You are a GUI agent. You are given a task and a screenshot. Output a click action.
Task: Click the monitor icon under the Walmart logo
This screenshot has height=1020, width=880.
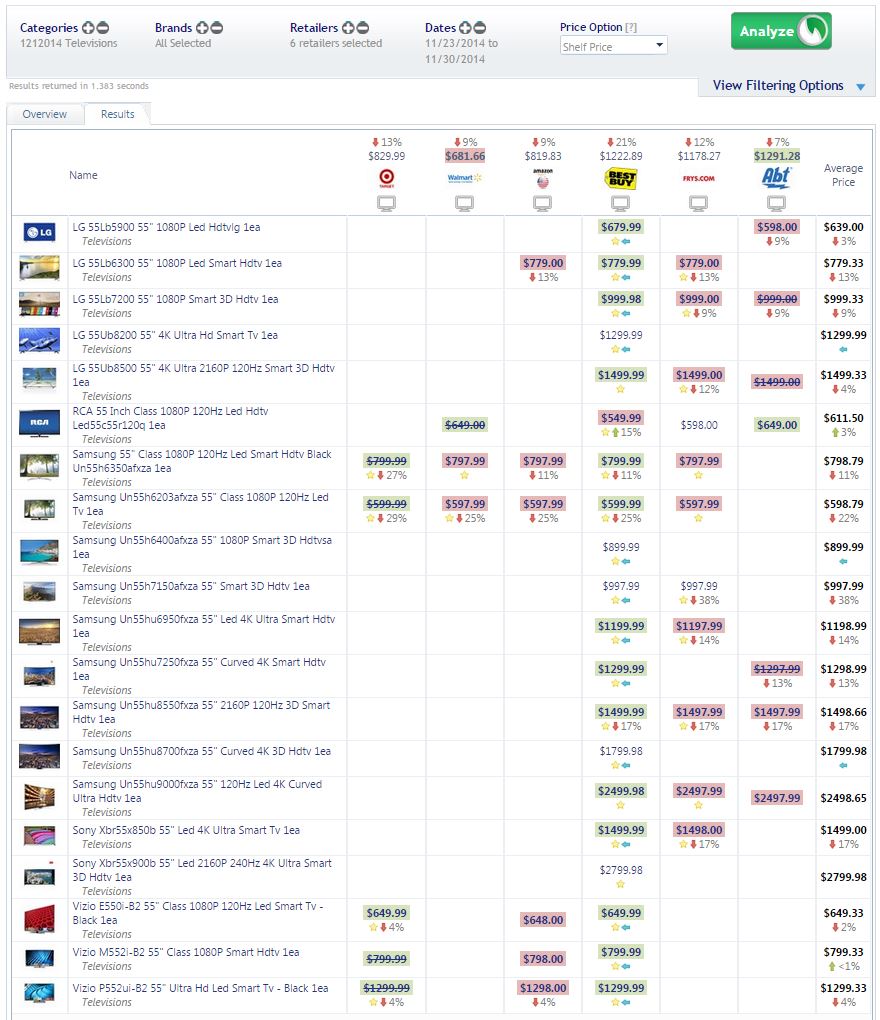point(464,204)
